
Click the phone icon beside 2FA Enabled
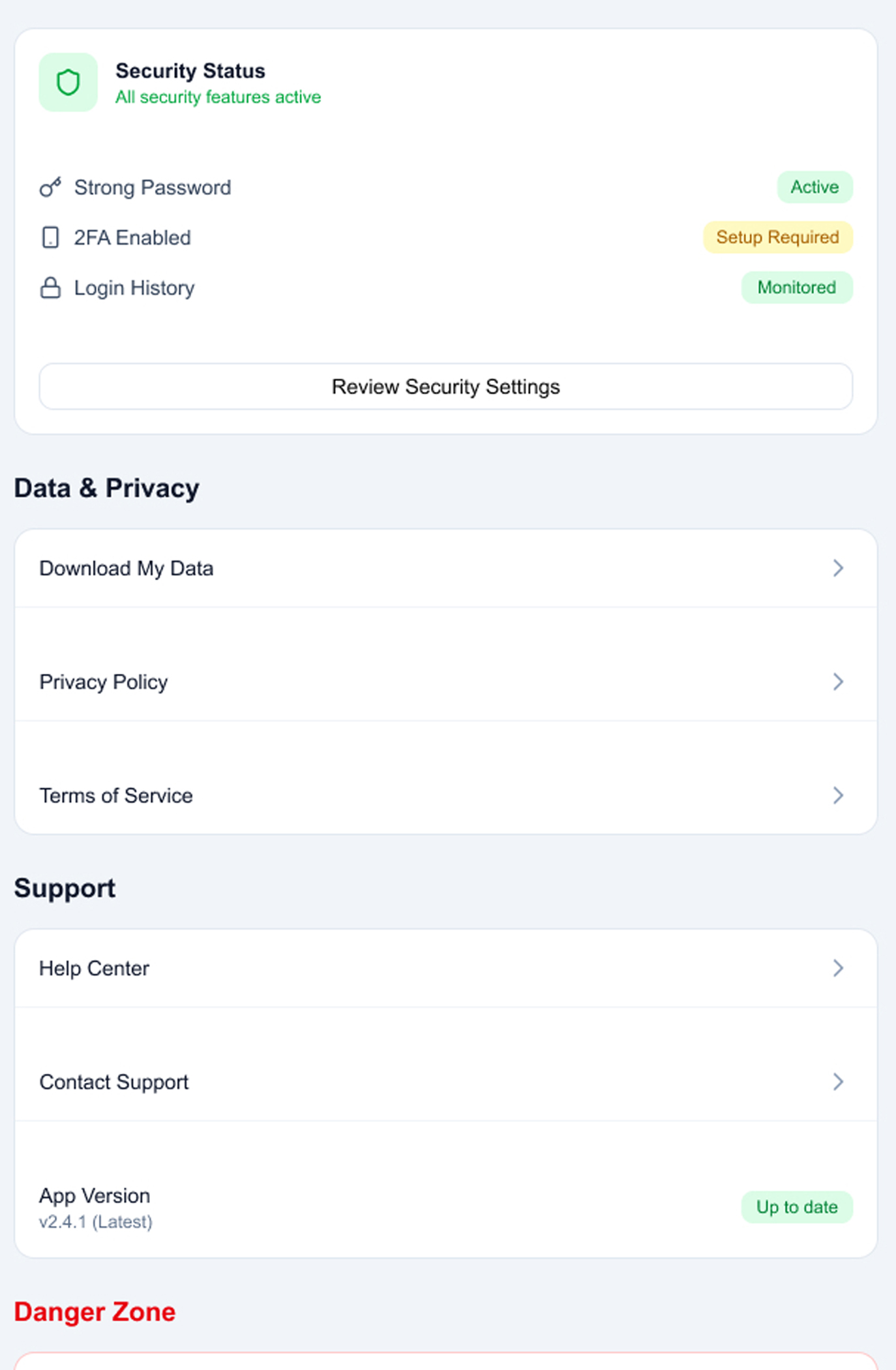point(50,237)
